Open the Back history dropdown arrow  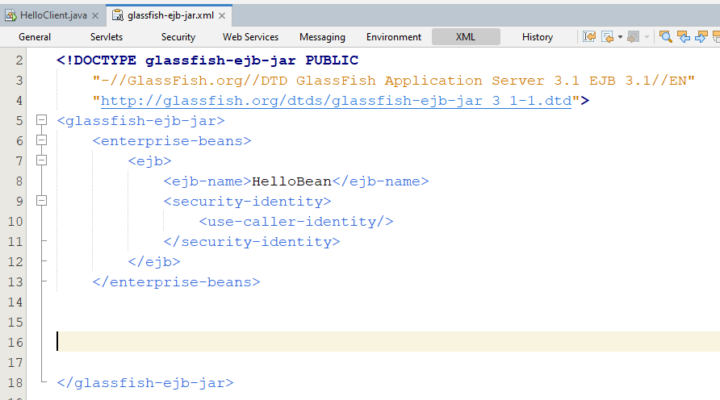tap(620, 37)
